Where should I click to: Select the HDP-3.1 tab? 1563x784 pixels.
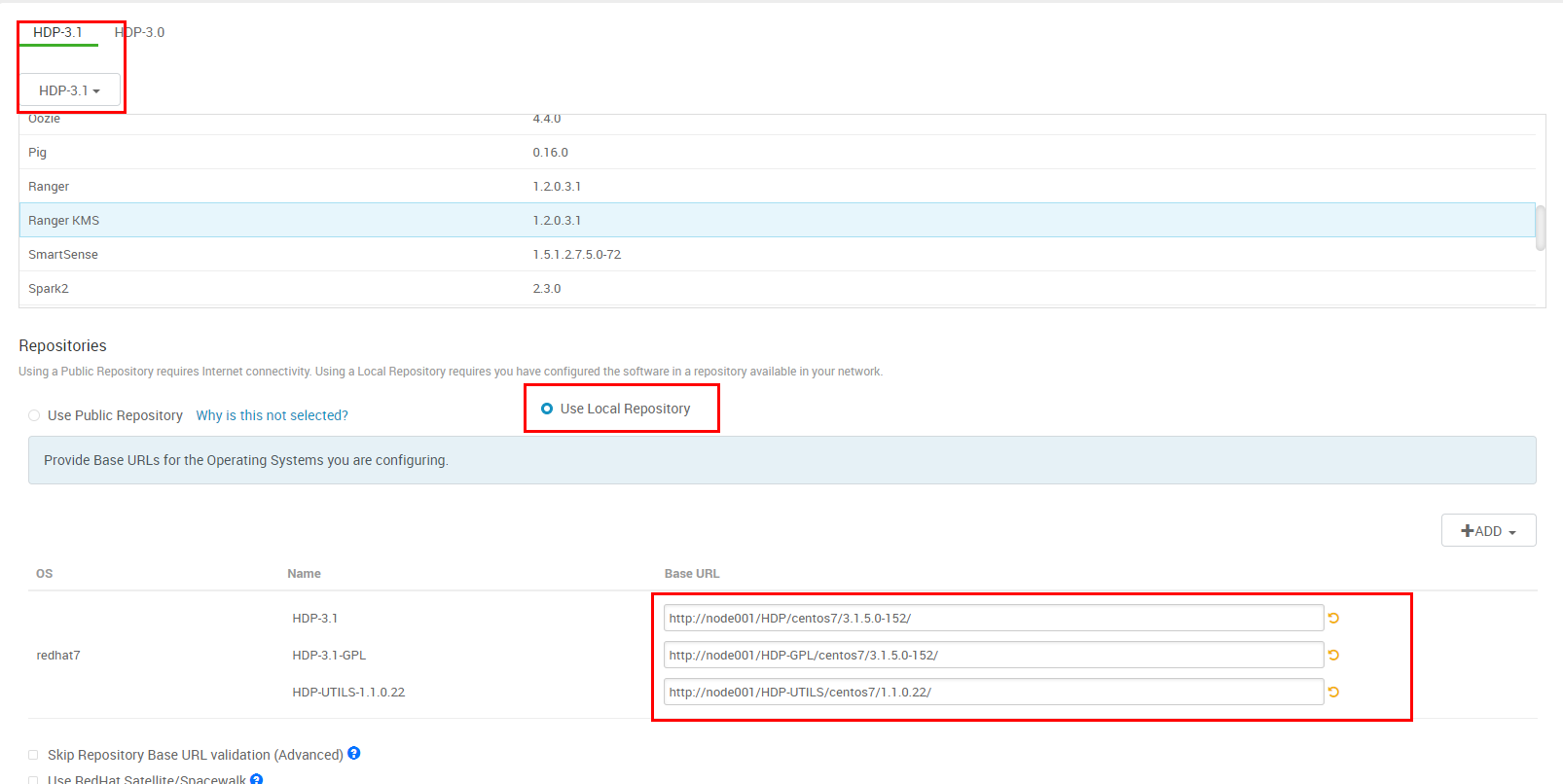(57, 32)
